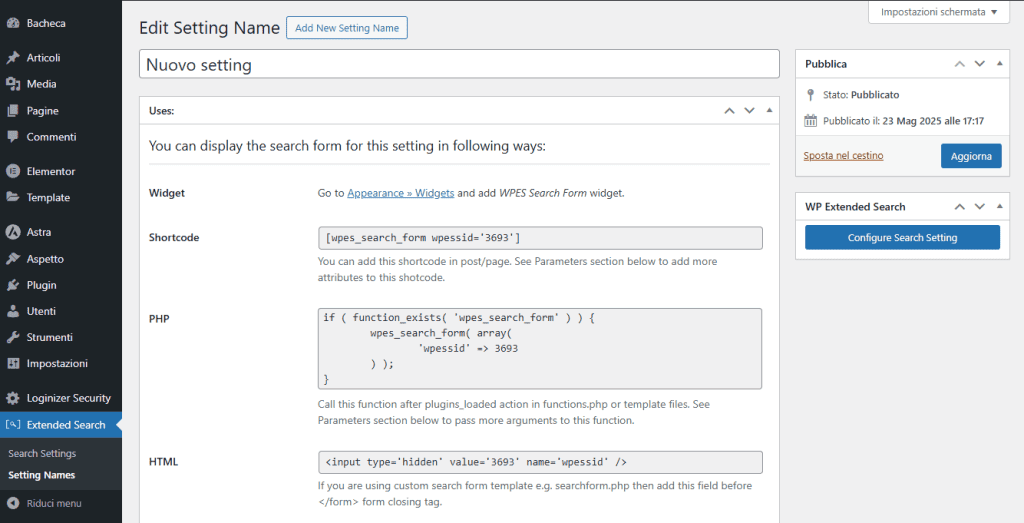Click the Commenti speech bubble icon
Image resolution: width=1024 pixels, height=523 pixels.
(13, 137)
